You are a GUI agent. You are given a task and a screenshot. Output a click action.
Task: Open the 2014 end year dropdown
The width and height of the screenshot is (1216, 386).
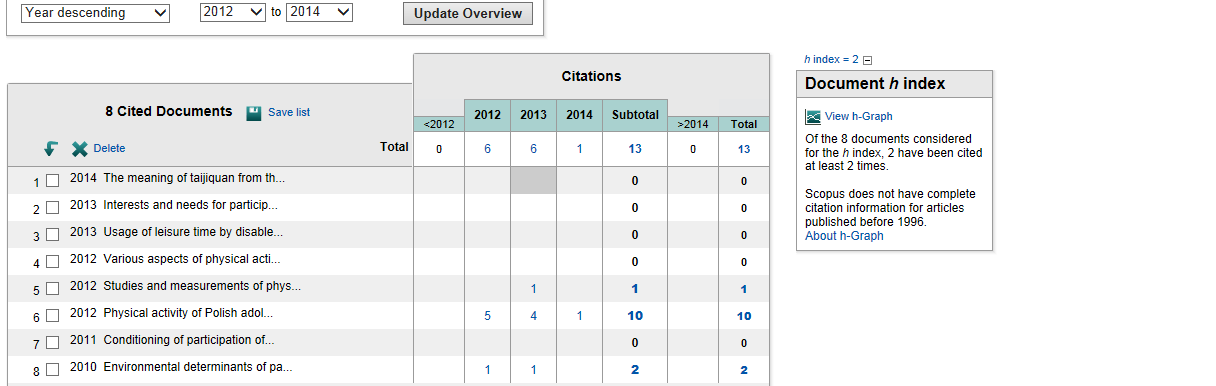(x=319, y=13)
